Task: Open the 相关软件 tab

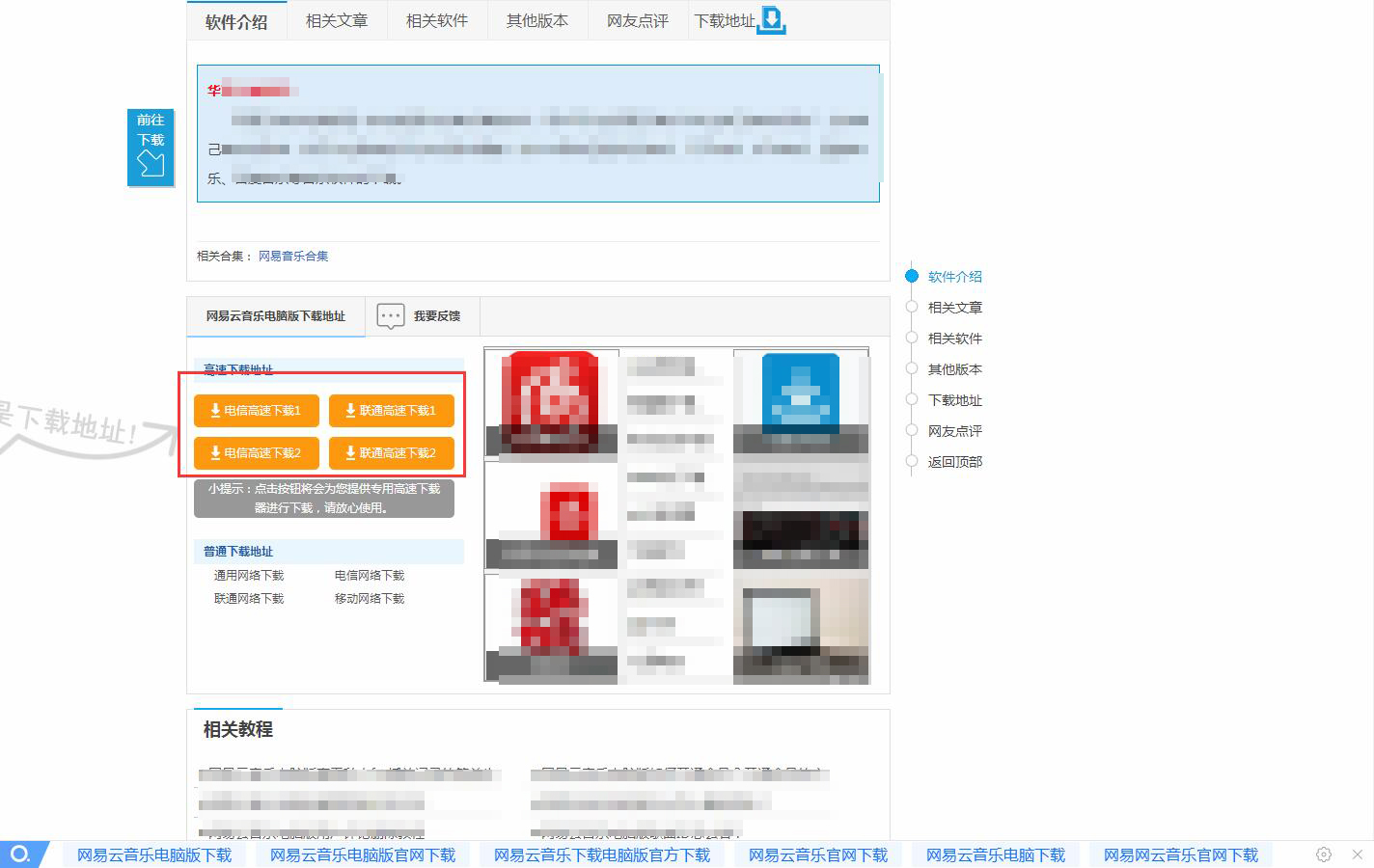Action: pos(437,20)
